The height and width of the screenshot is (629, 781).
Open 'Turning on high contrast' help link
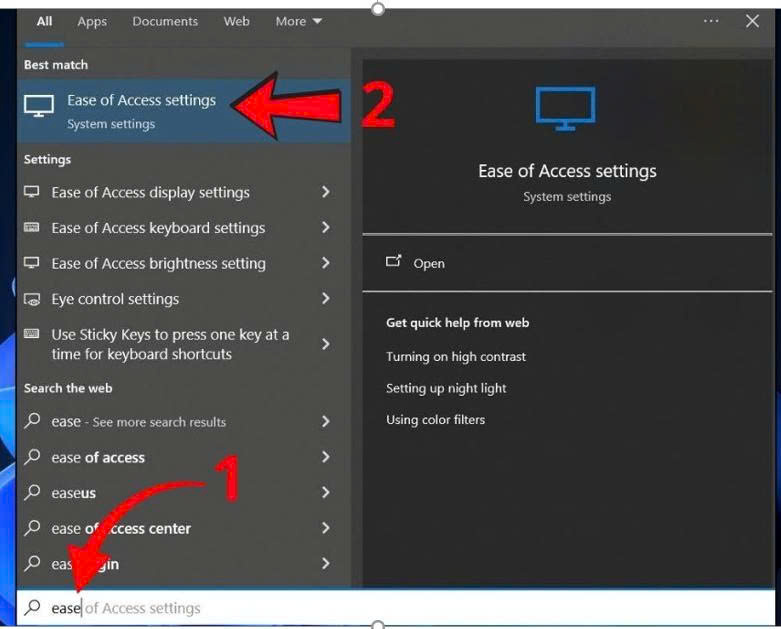(455, 357)
